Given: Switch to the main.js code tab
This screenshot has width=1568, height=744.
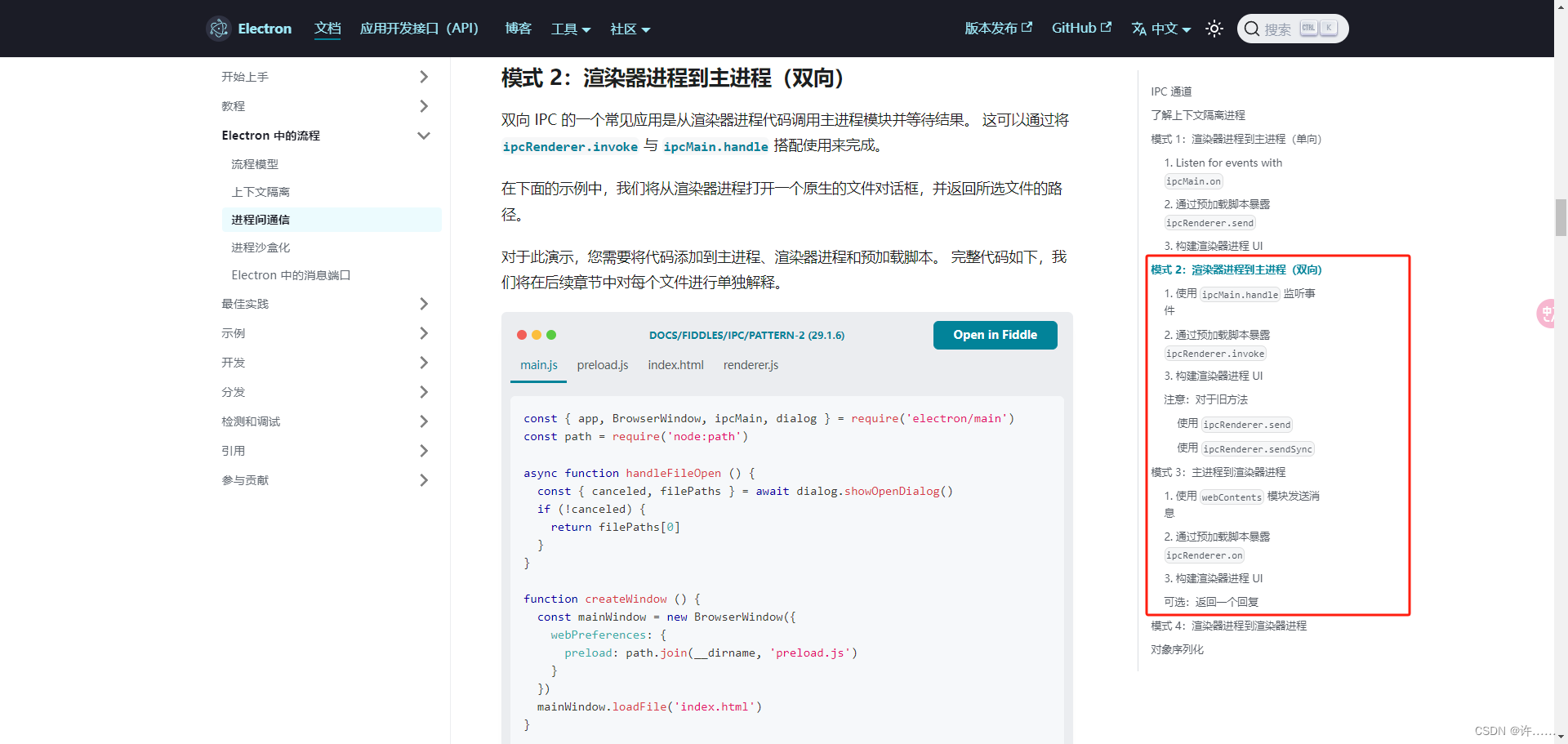Looking at the screenshot, I should tap(539, 365).
